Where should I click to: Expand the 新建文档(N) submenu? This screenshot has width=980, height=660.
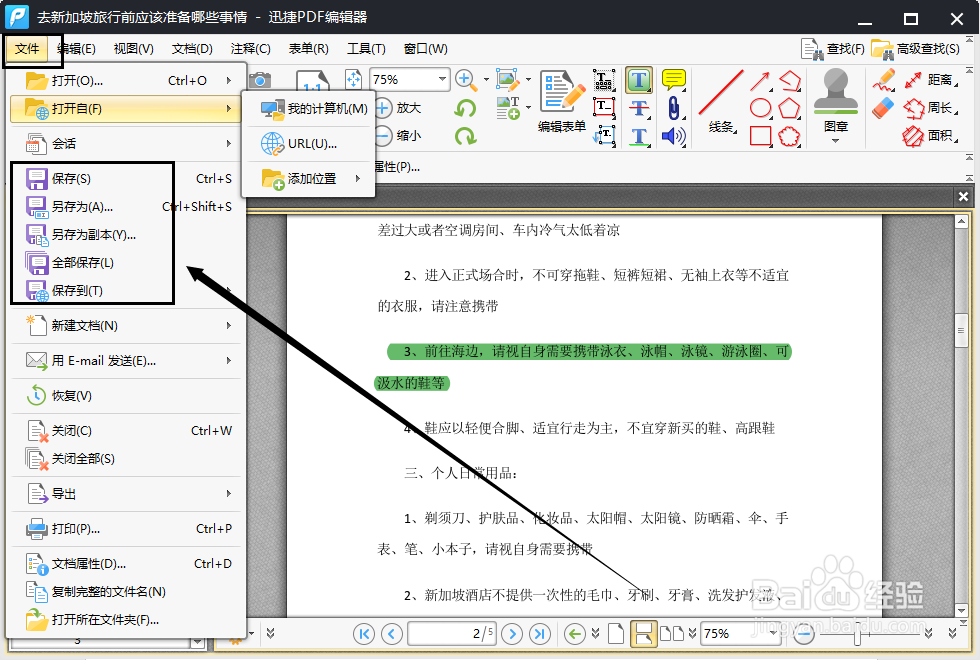coord(229,325)
